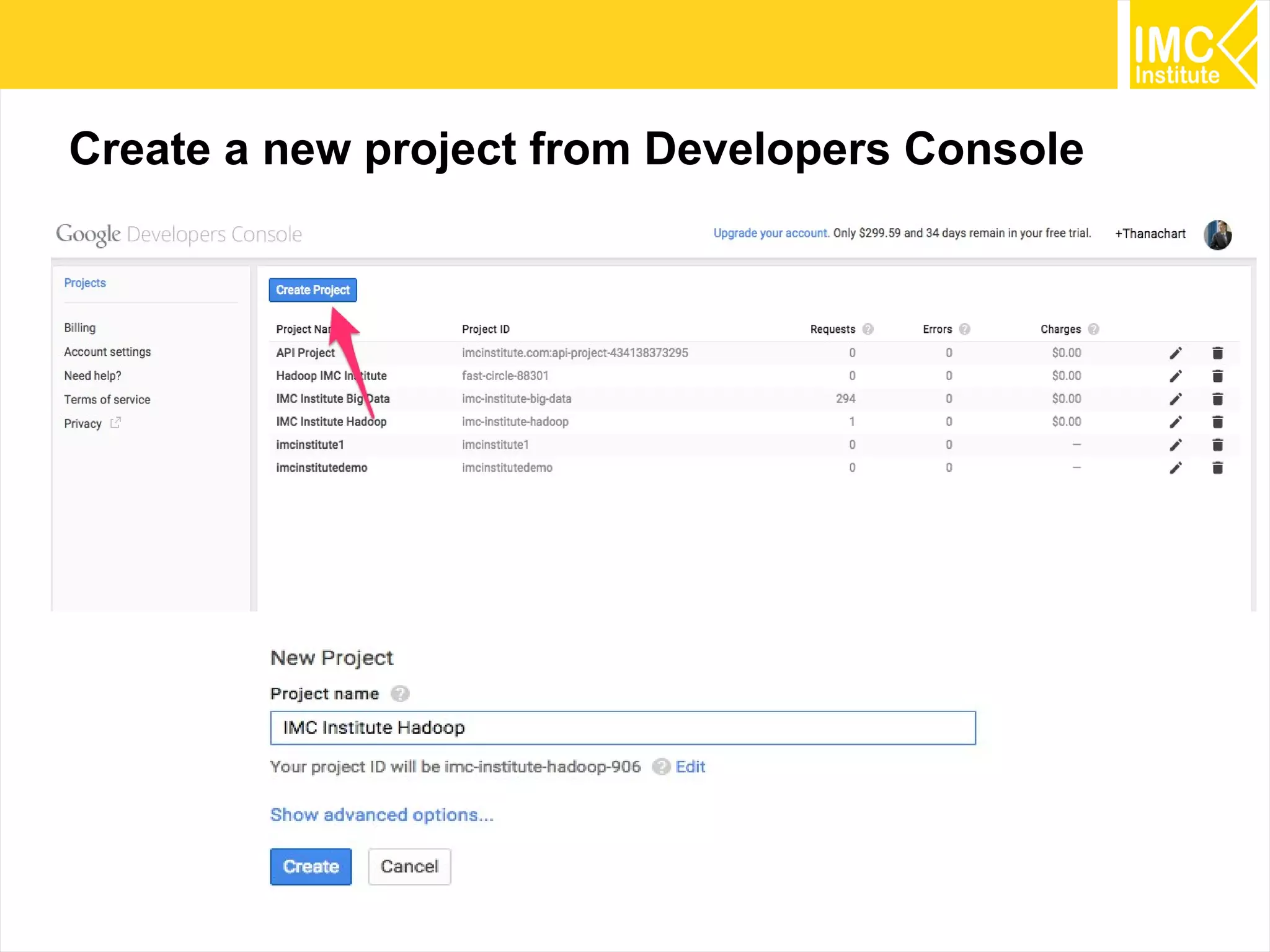Viewport: 1270px width, 952px height.
Task: Edit imcinstitutedemo project pencil icon
Action: [x=1176, y=468]
